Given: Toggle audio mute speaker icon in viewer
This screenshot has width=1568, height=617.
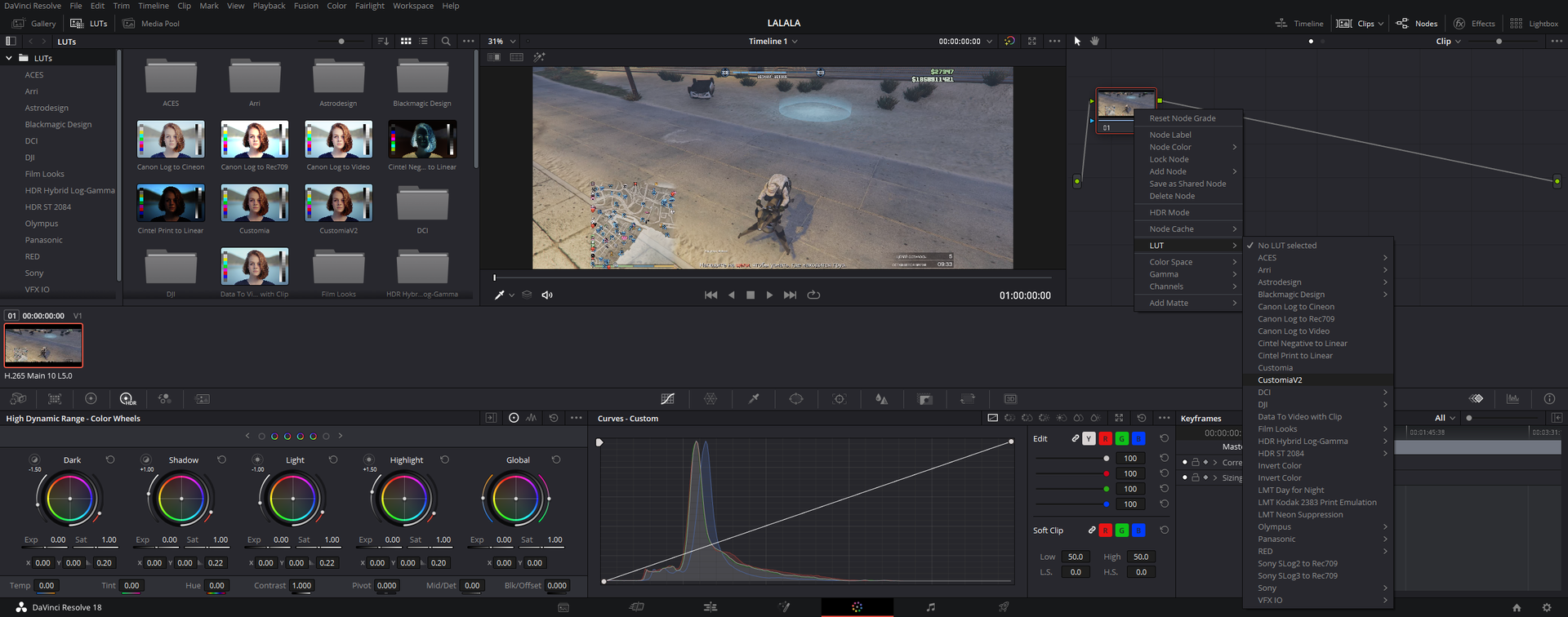Looking at the screenshot, I should point(547,295).
